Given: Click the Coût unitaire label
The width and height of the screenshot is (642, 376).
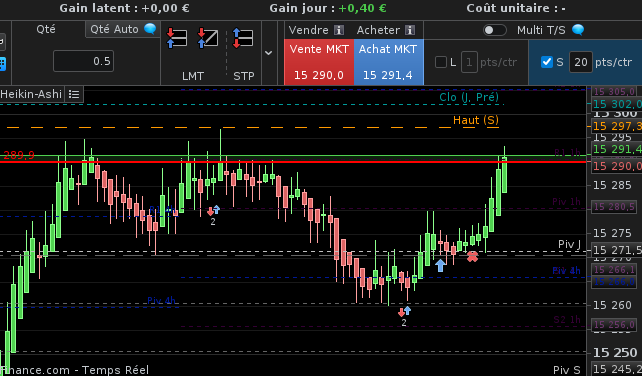Looking at the screenshot, I should click(x=516, y=8).
